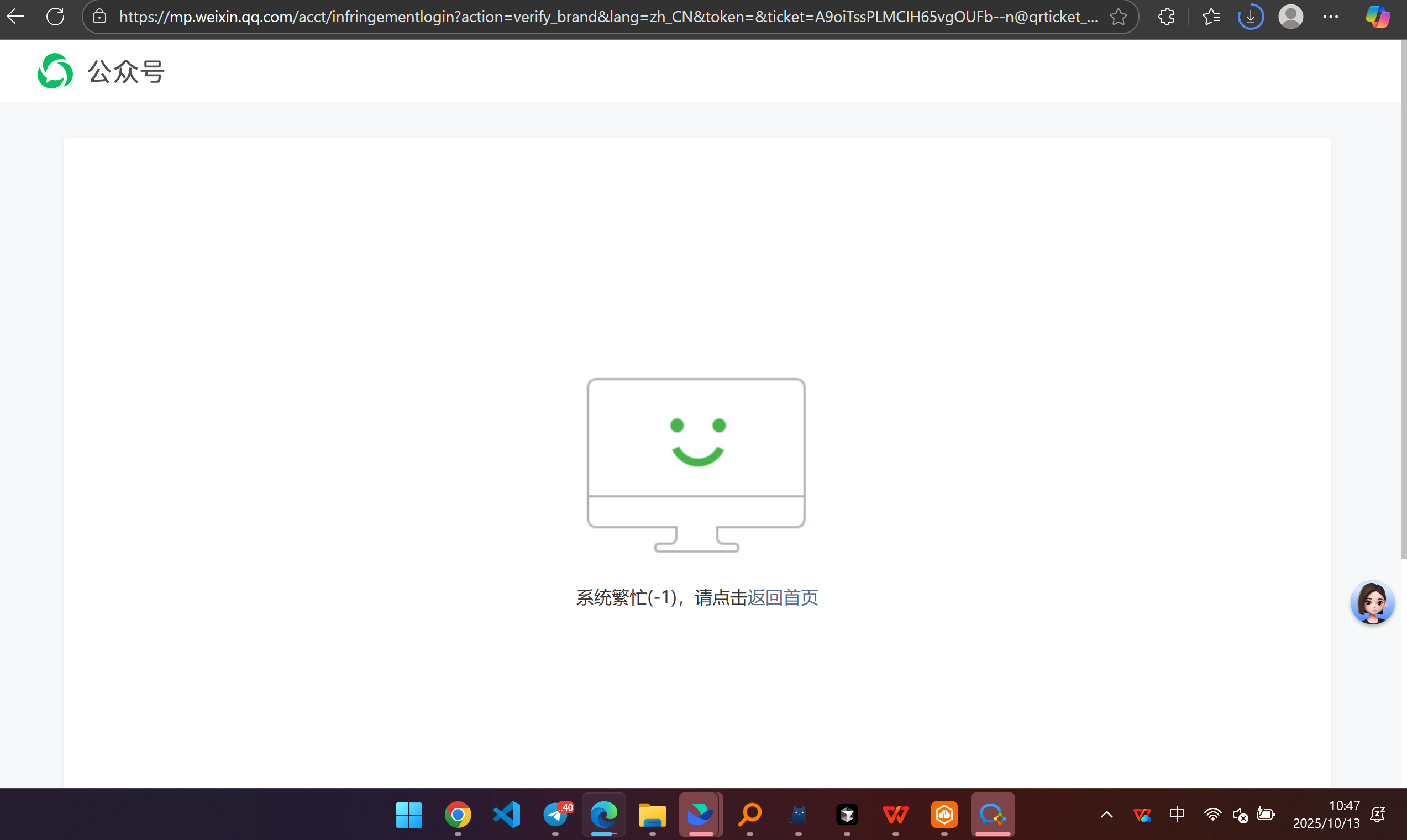Refresh the page with reload icon

[x=55, y=17]
